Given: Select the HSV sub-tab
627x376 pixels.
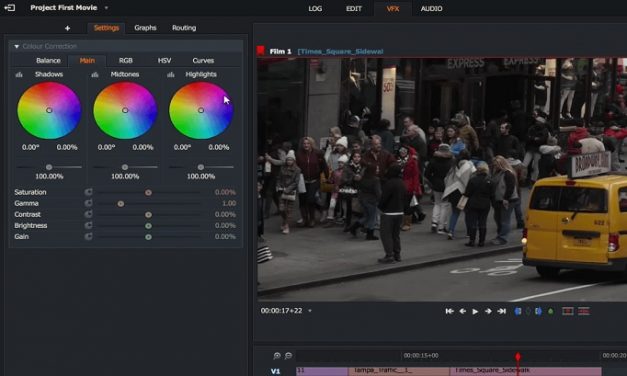Looking at the screenshot, I should pos(164,60).
